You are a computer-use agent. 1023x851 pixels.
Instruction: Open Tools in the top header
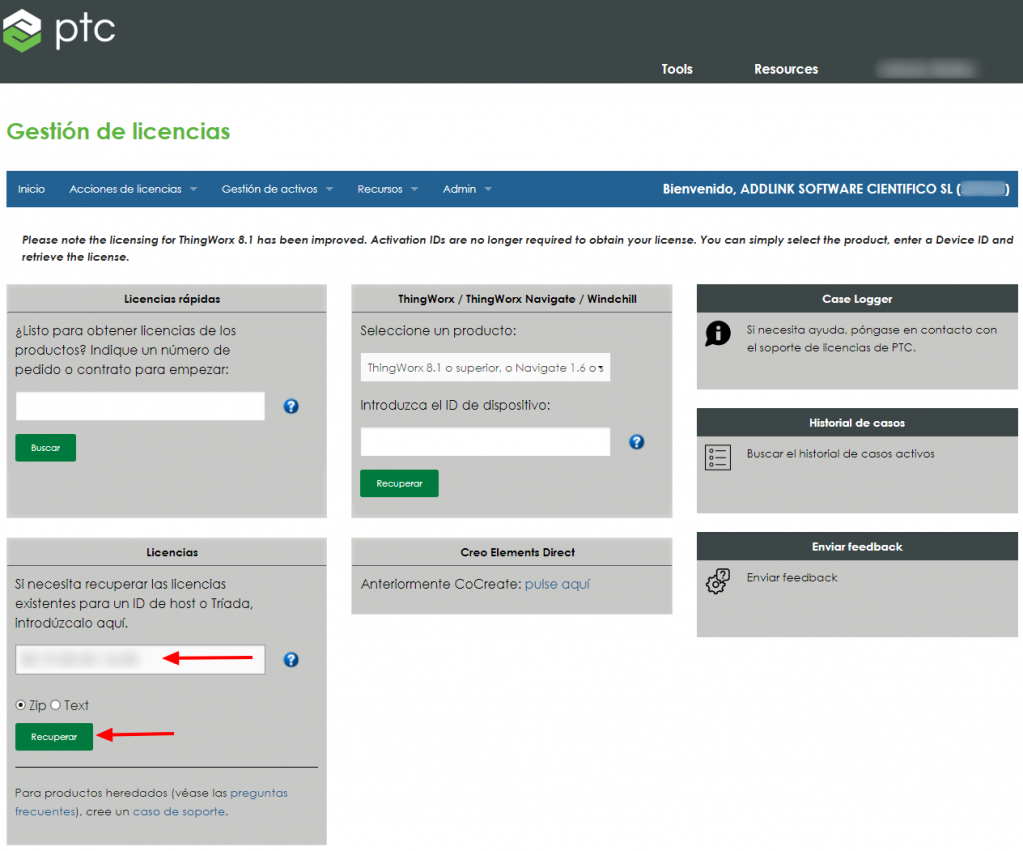coord(677,69)
